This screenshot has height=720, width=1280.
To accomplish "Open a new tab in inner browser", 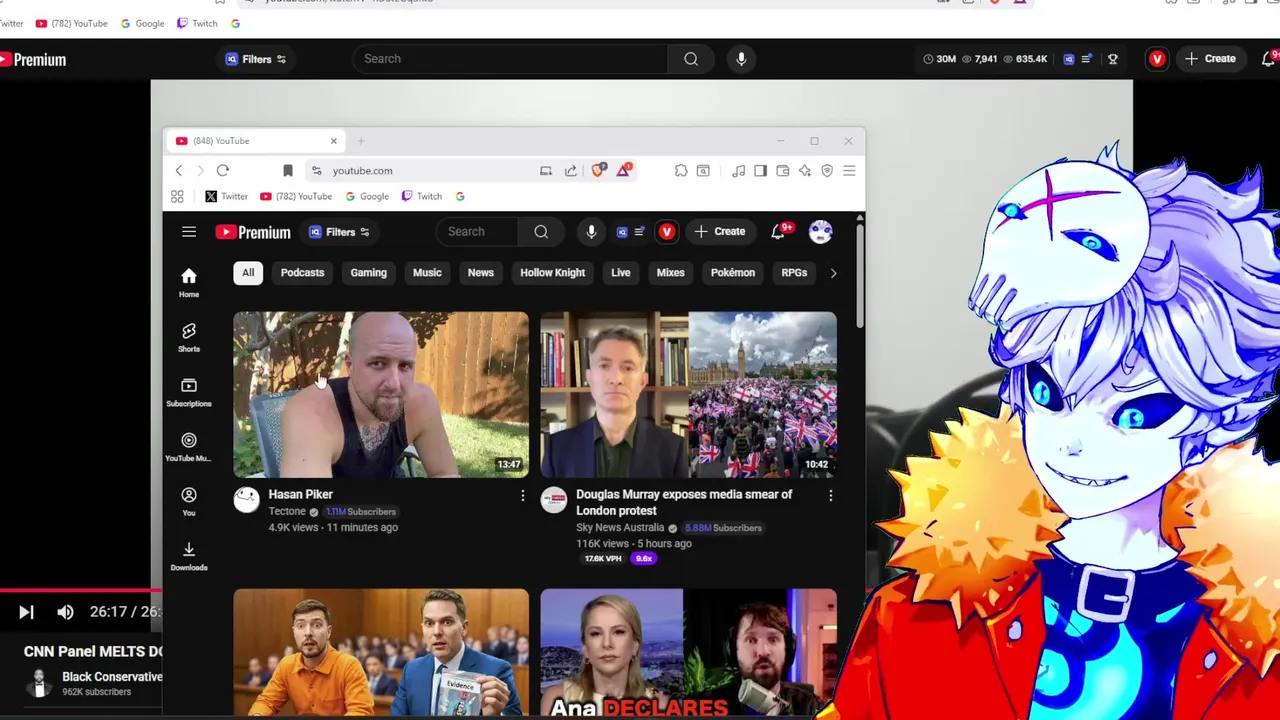I will [361, 141].
